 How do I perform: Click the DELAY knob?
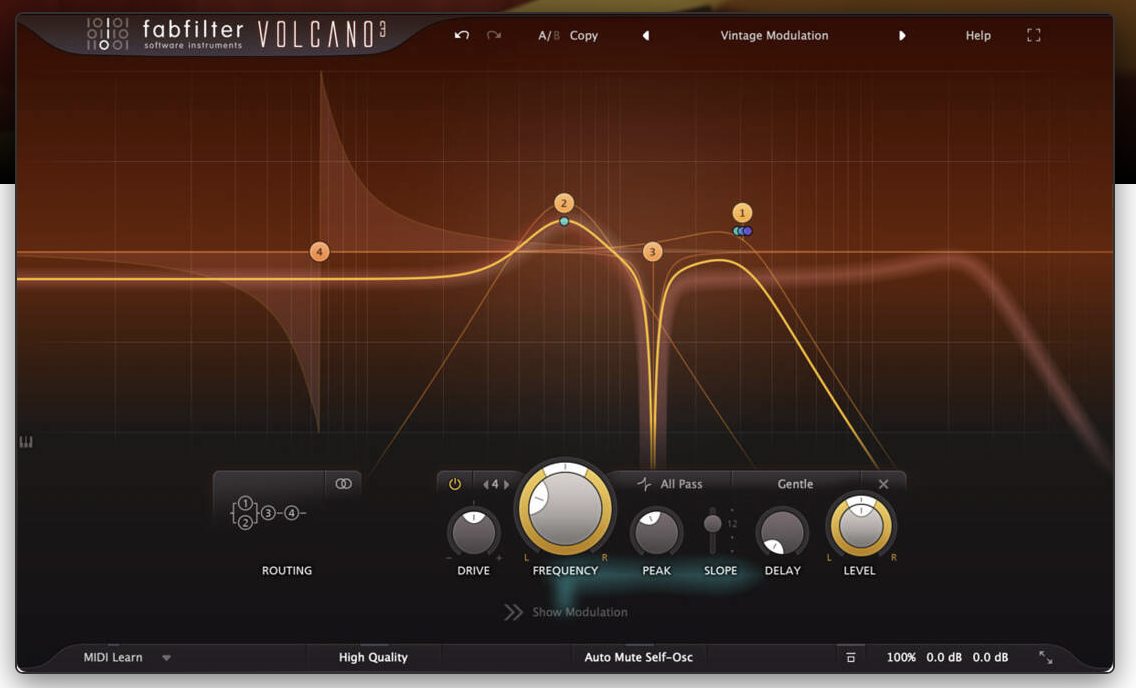782,532
